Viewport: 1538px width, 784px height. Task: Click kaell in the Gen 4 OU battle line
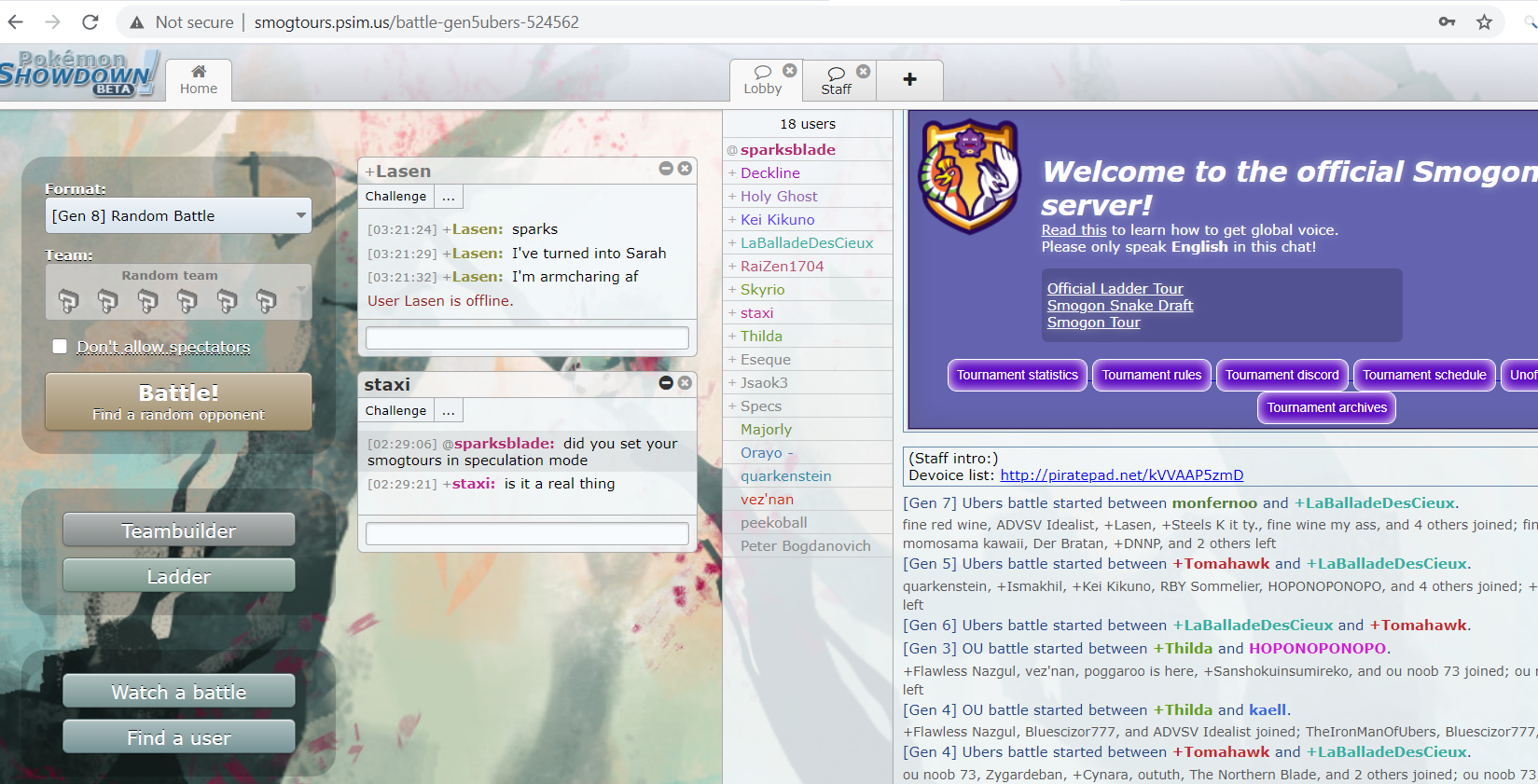coord(1268,709)
